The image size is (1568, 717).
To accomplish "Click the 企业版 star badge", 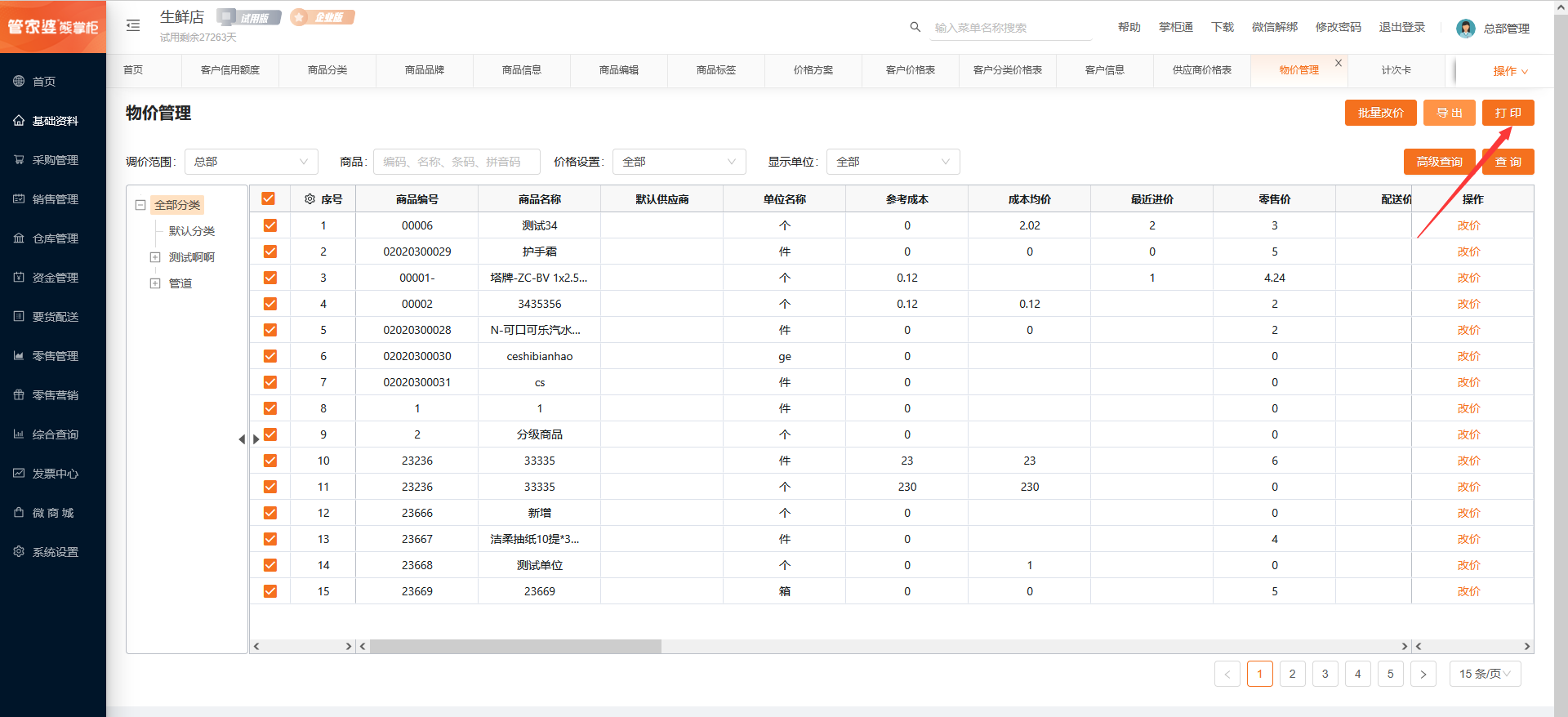I will point(323,17).
